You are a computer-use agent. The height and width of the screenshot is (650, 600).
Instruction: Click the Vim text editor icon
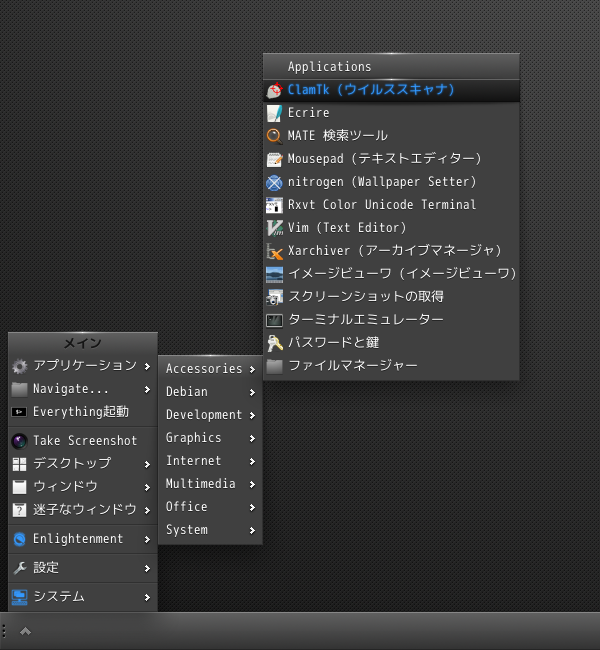[274, 228]
